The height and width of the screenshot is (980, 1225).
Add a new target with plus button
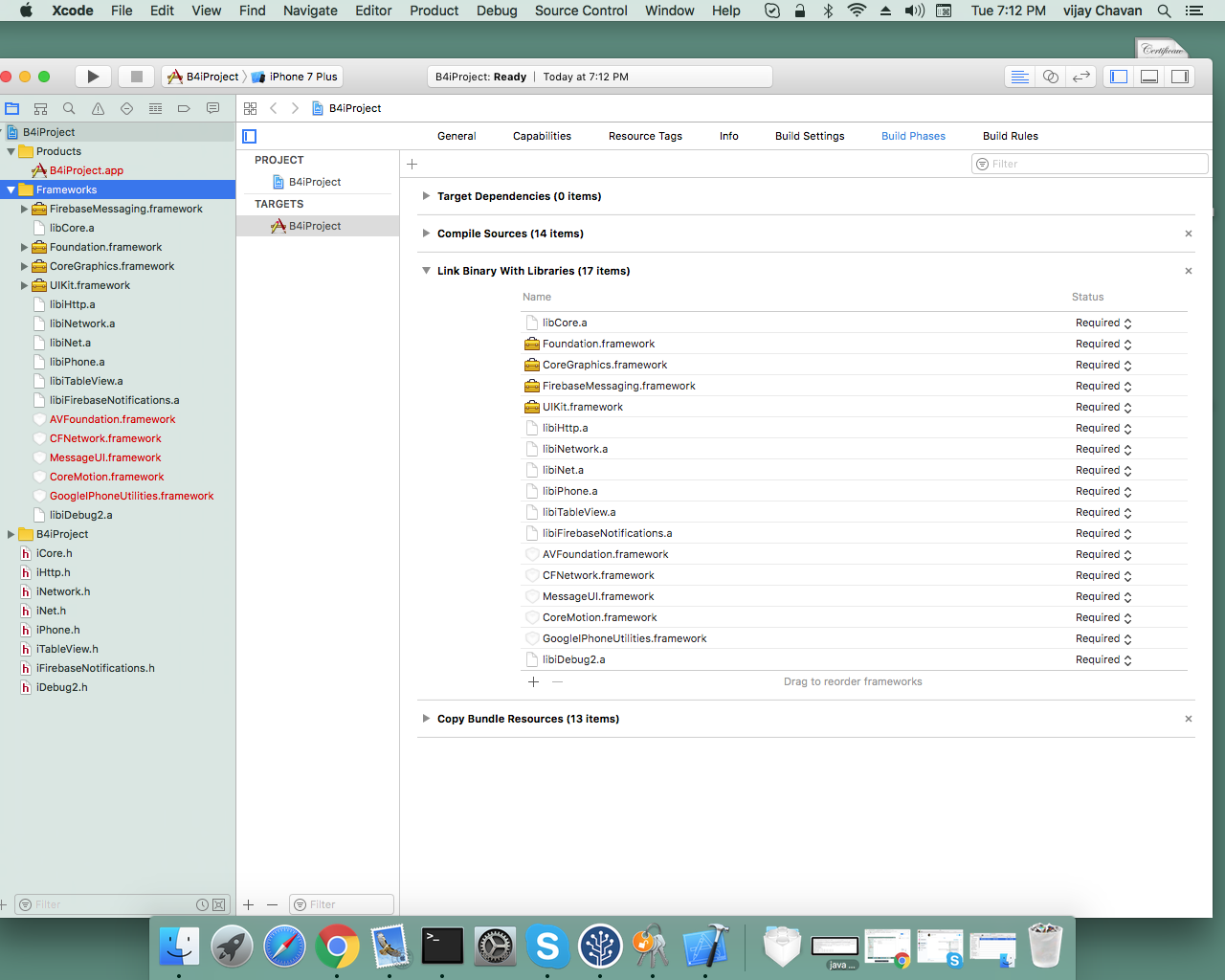coord(249,904)
